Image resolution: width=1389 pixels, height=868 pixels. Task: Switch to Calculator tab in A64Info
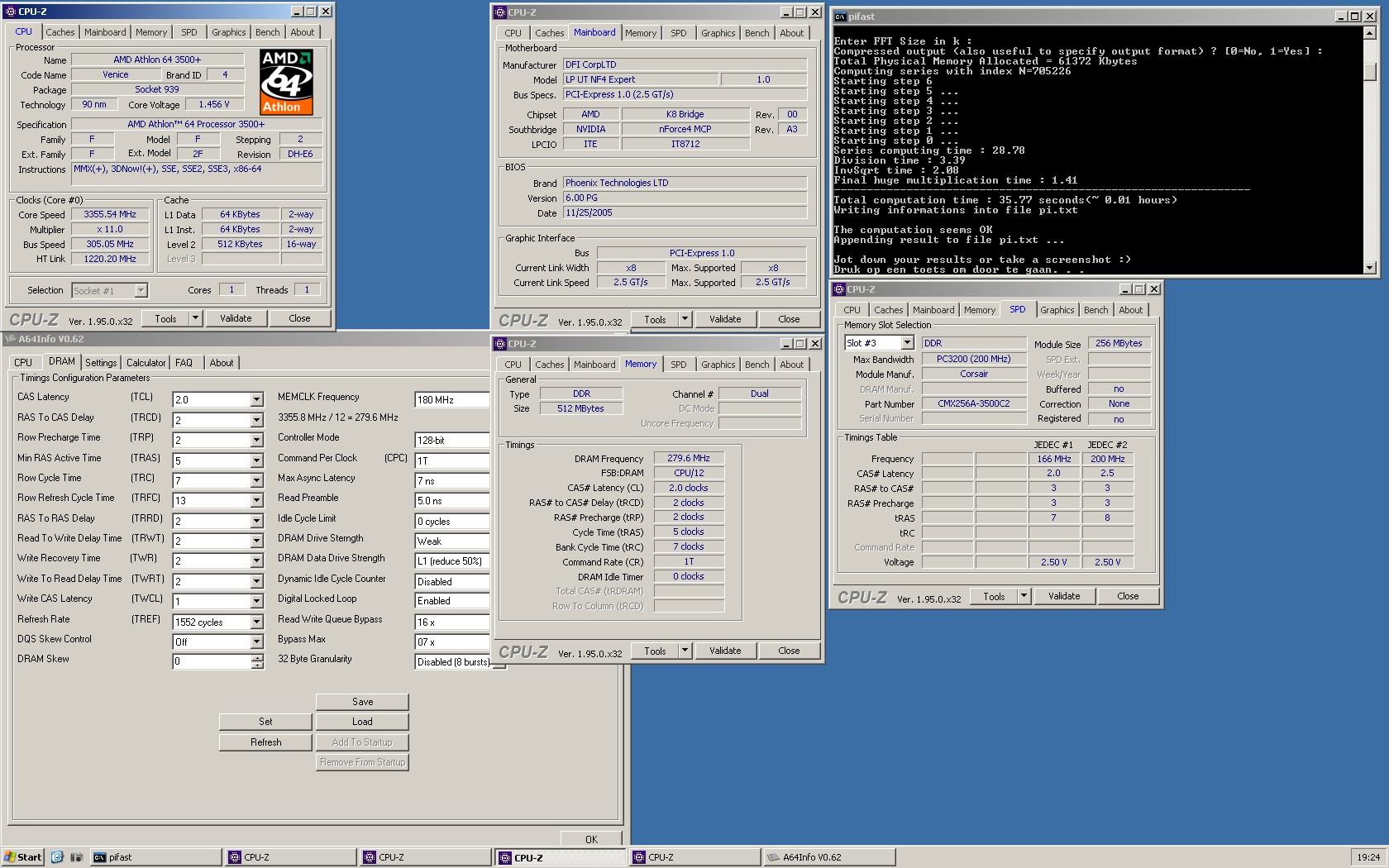tap(146, 363)
